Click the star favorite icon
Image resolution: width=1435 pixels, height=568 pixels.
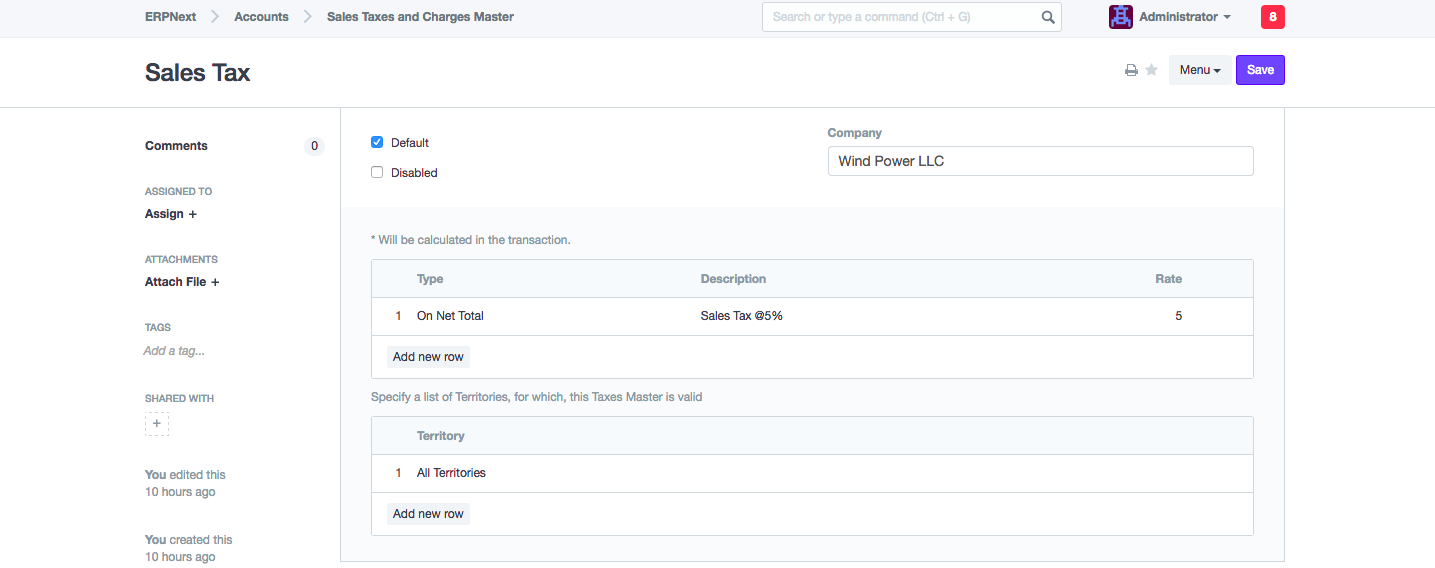point(1151,70)
